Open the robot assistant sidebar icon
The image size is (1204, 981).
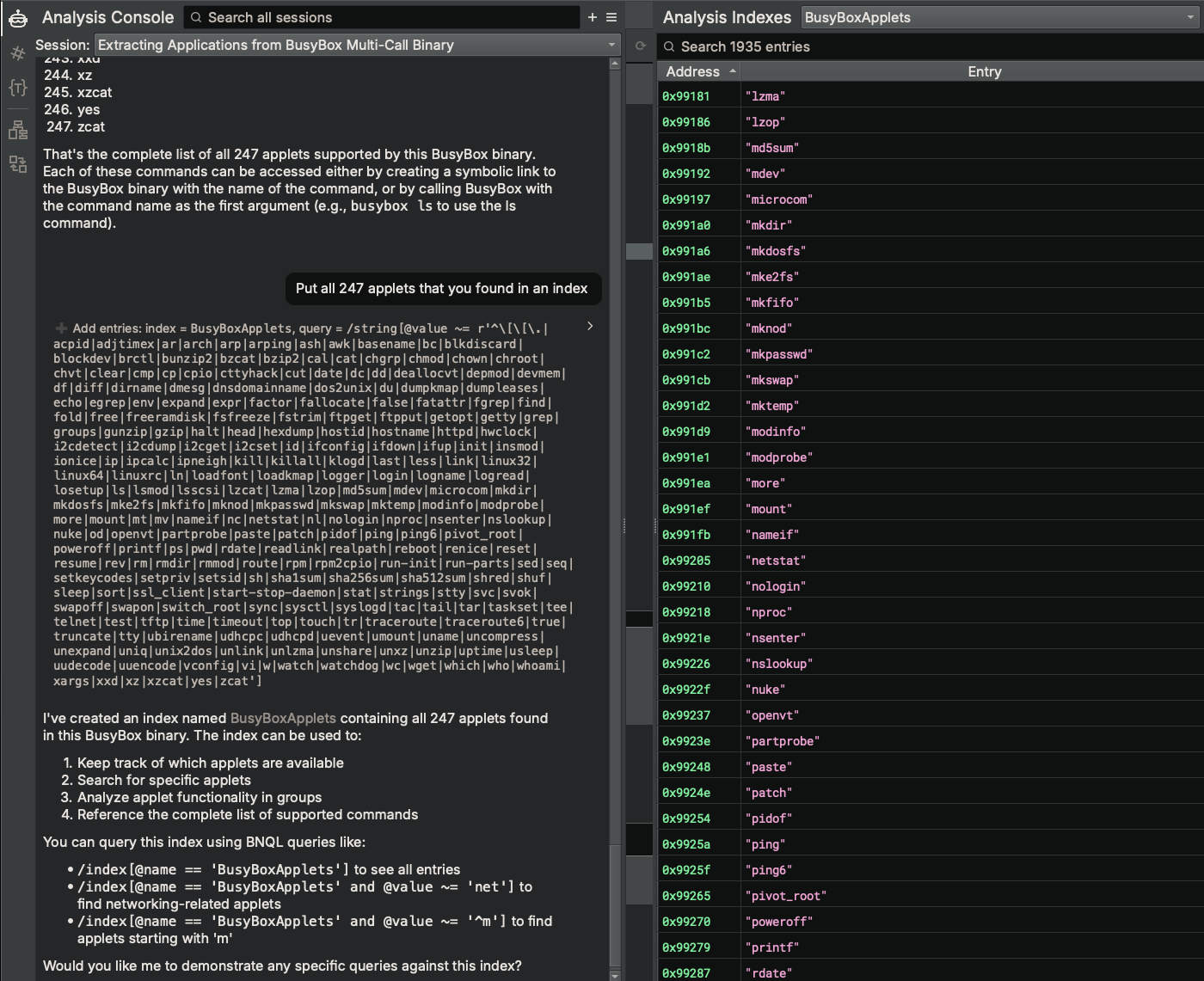18,18
